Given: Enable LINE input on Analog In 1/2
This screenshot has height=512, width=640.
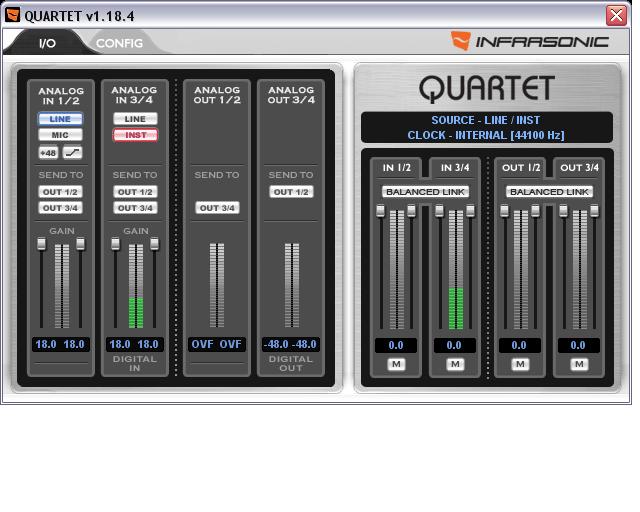Looking at the screenshot, I should [60, 119].
